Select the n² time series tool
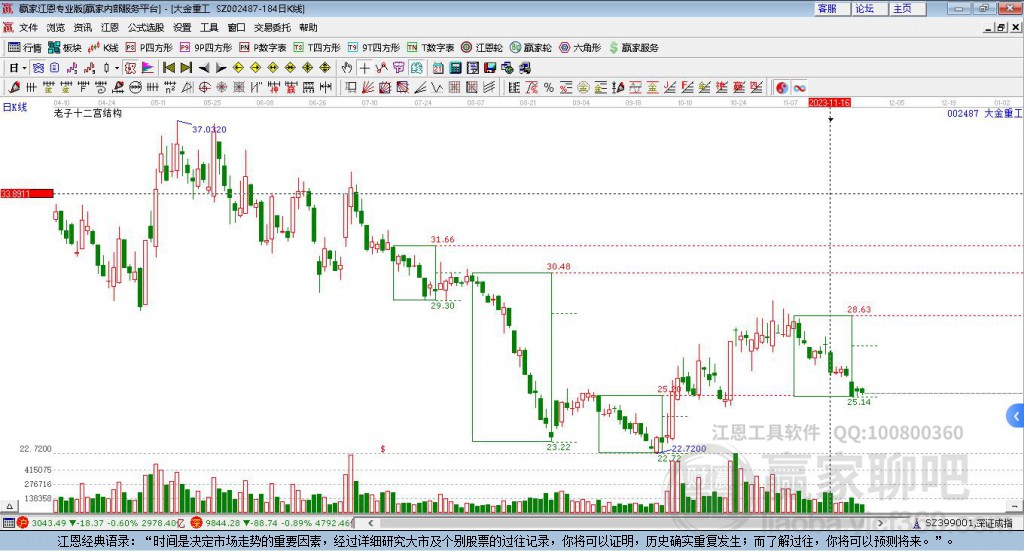The width and height of the screenshot is (1024, 551). point(170,87)
